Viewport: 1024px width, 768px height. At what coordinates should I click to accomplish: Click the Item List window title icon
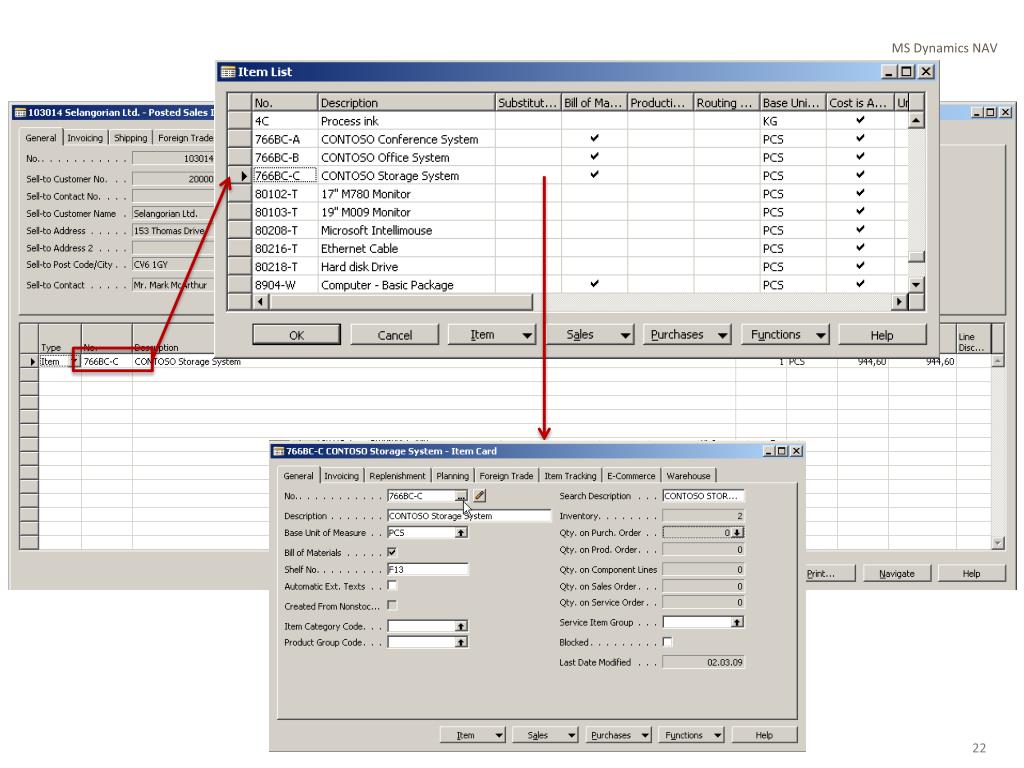point(228,72)
